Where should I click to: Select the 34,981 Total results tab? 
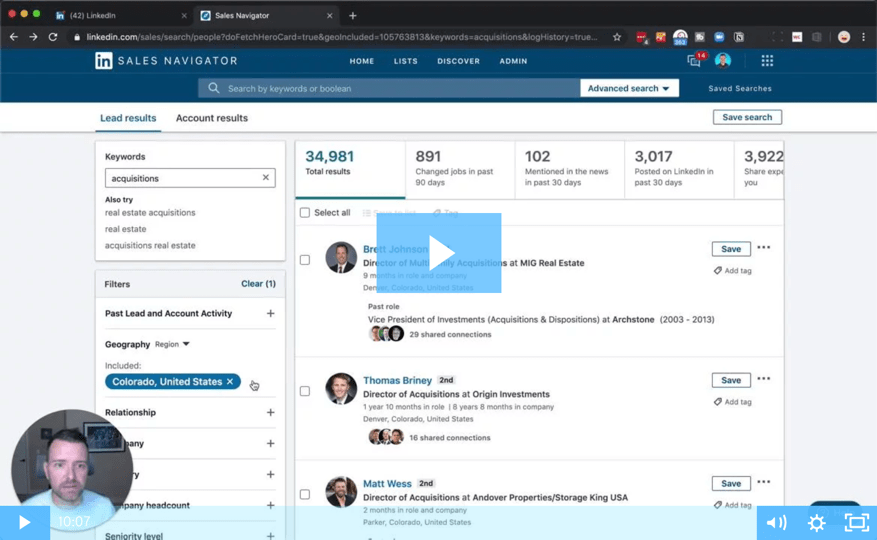350,169
